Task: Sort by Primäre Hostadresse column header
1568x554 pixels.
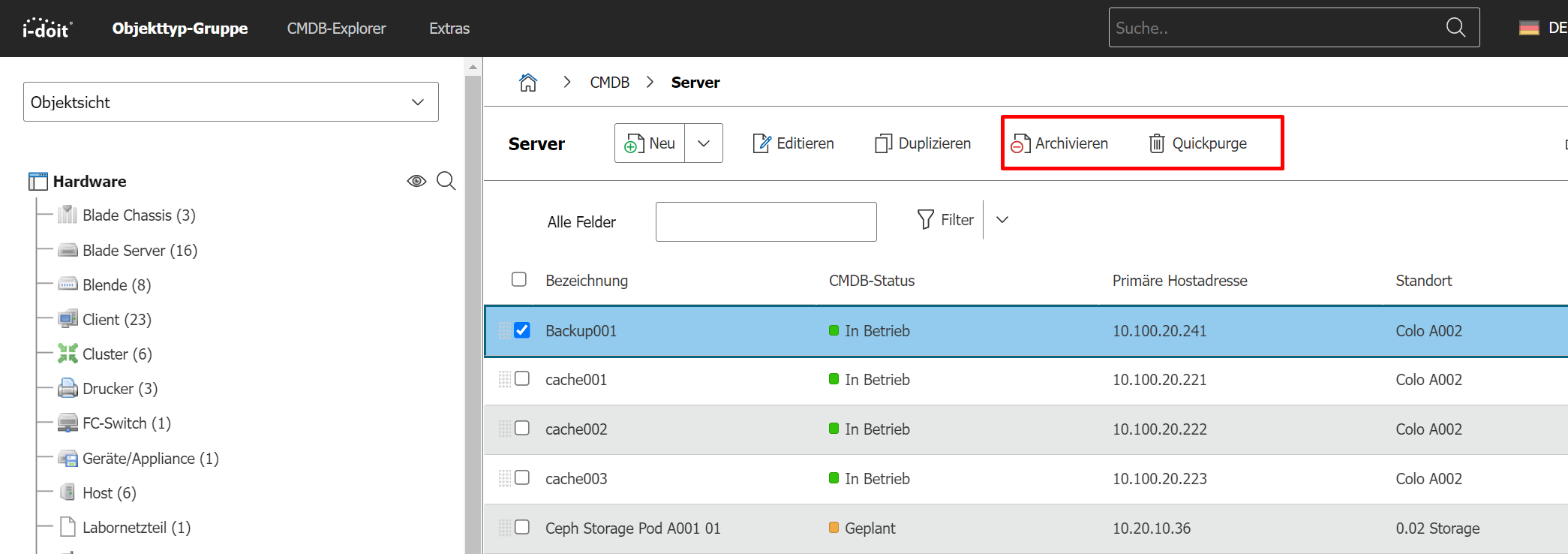Action: coord(1180,281)
